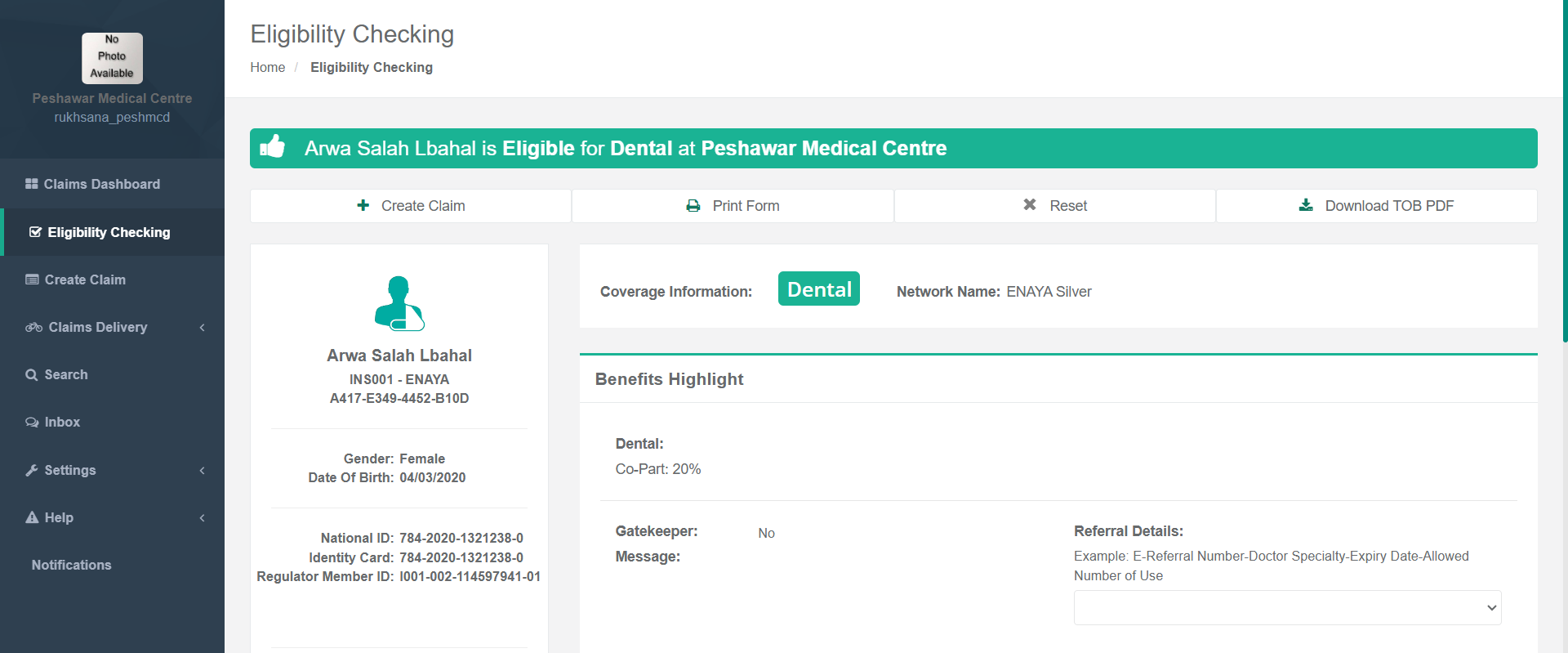Expand the Settings submenu chevron
The height and width of the screenshot is (653, 1568).
pos(202,471)
